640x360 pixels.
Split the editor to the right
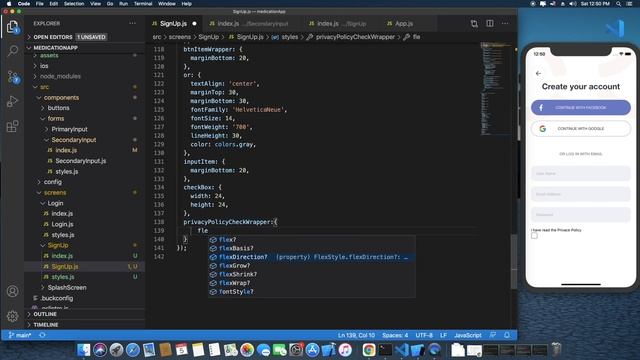[490, 23]
